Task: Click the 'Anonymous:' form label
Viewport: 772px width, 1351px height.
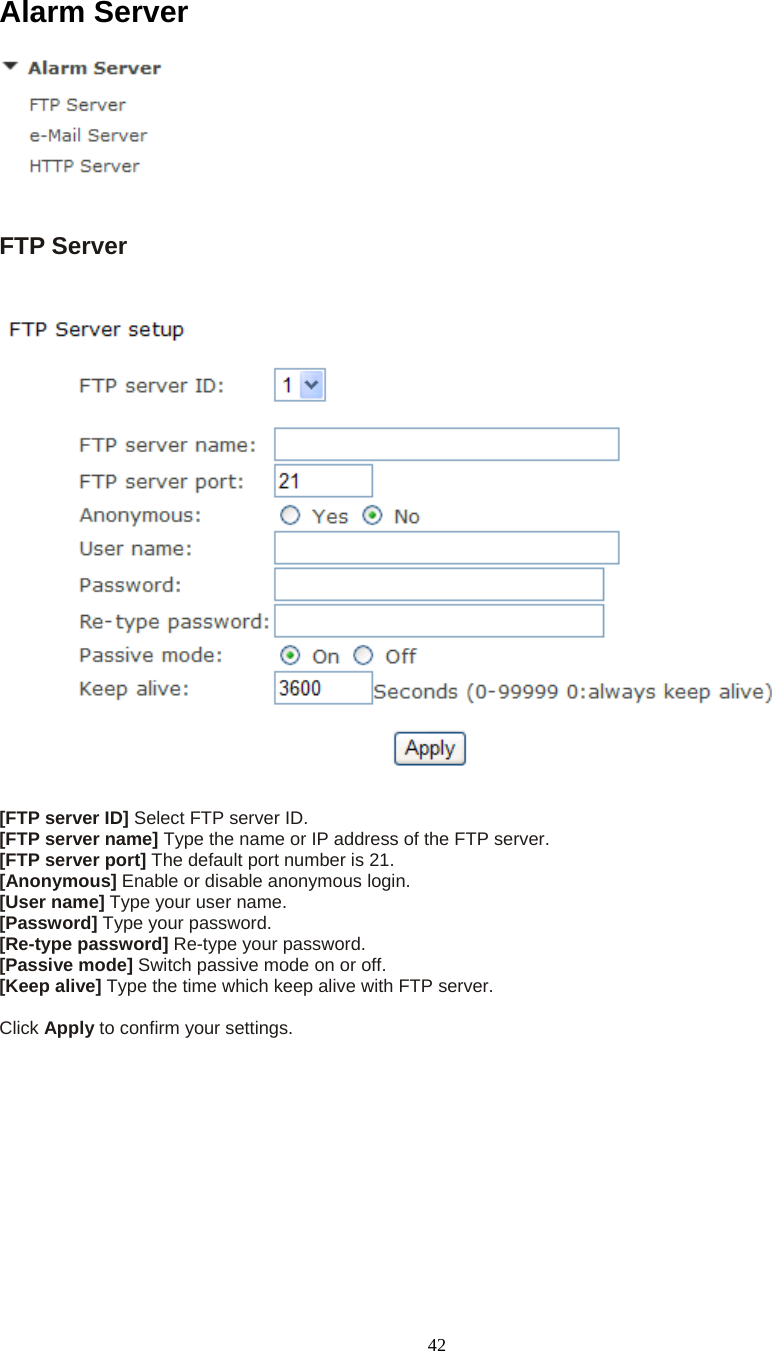Action: (140, 515)
